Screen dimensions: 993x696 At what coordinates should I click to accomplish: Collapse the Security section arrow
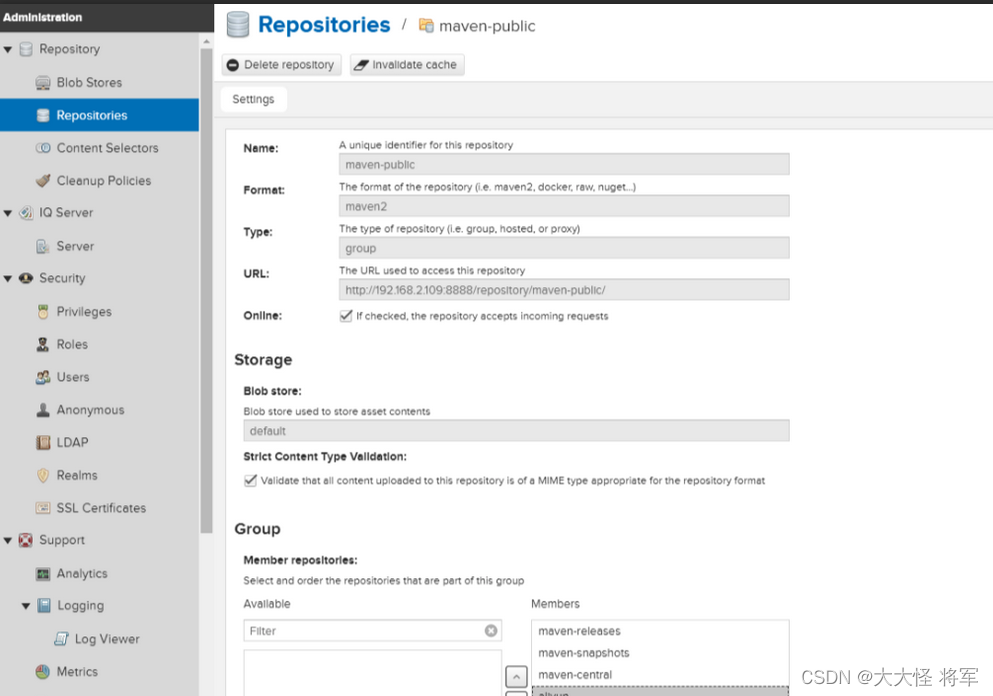[x=8, y=279]
